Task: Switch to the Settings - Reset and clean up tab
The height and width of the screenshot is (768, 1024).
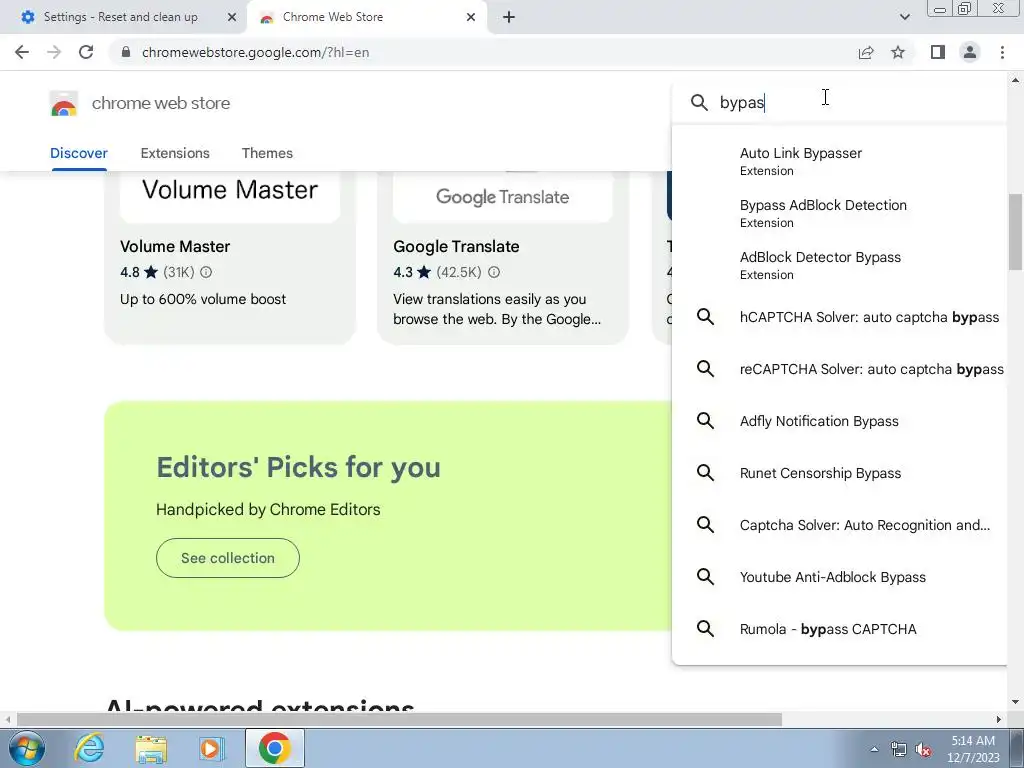Action: point(121,17)
